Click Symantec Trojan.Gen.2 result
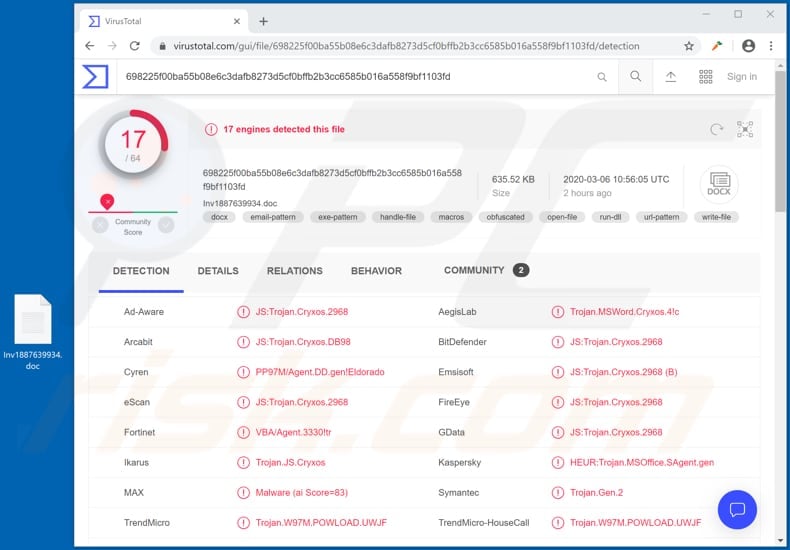This screenshot has height=550, width=790. [x=596, y=493]
